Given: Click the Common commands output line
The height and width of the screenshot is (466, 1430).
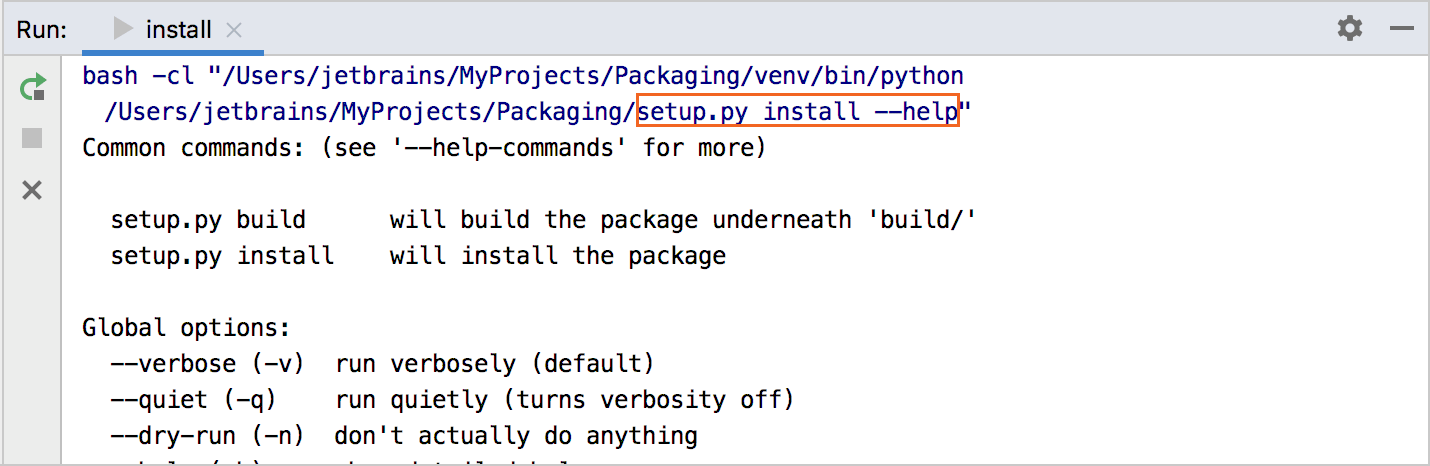Looking at the screenshot, I should [423, 148].
